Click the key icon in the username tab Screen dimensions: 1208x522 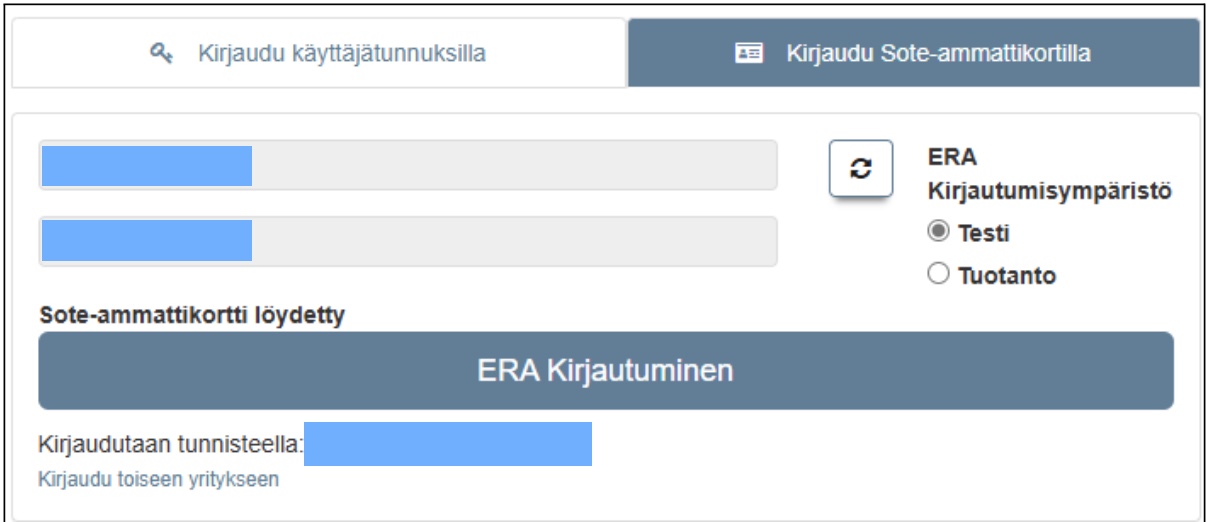click(162, 54)
